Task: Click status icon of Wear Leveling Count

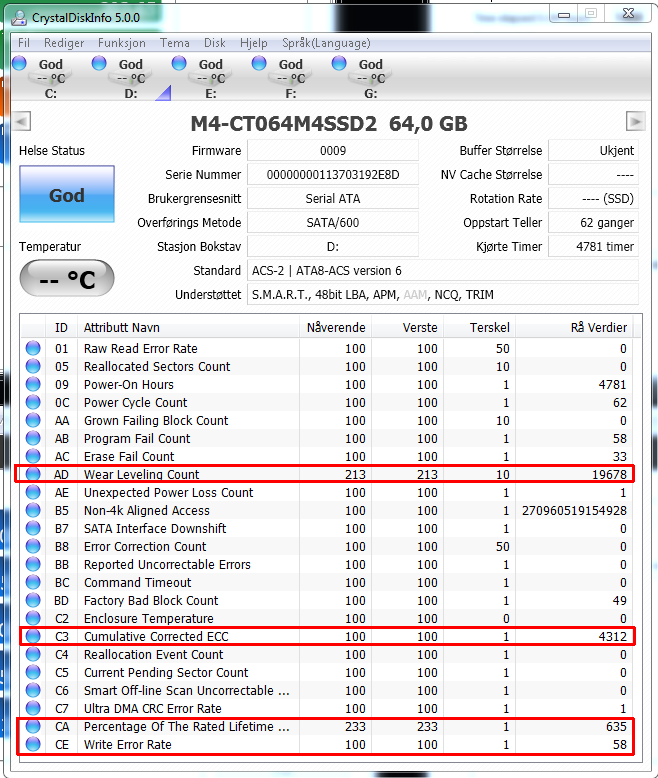Action: [33, 474]
